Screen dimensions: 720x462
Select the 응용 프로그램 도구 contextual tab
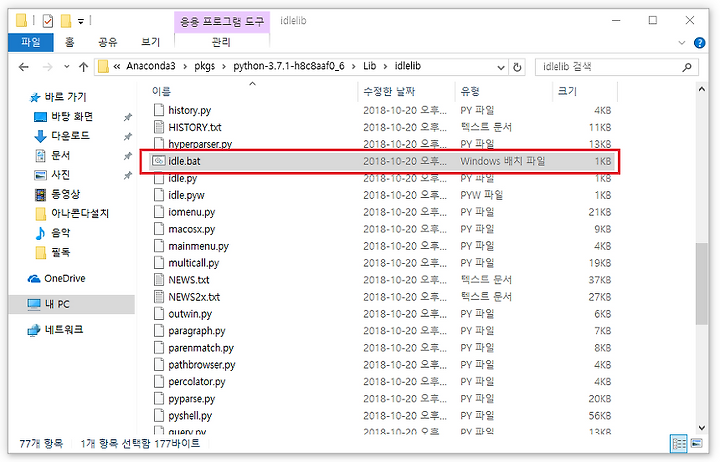coord(222,22)
